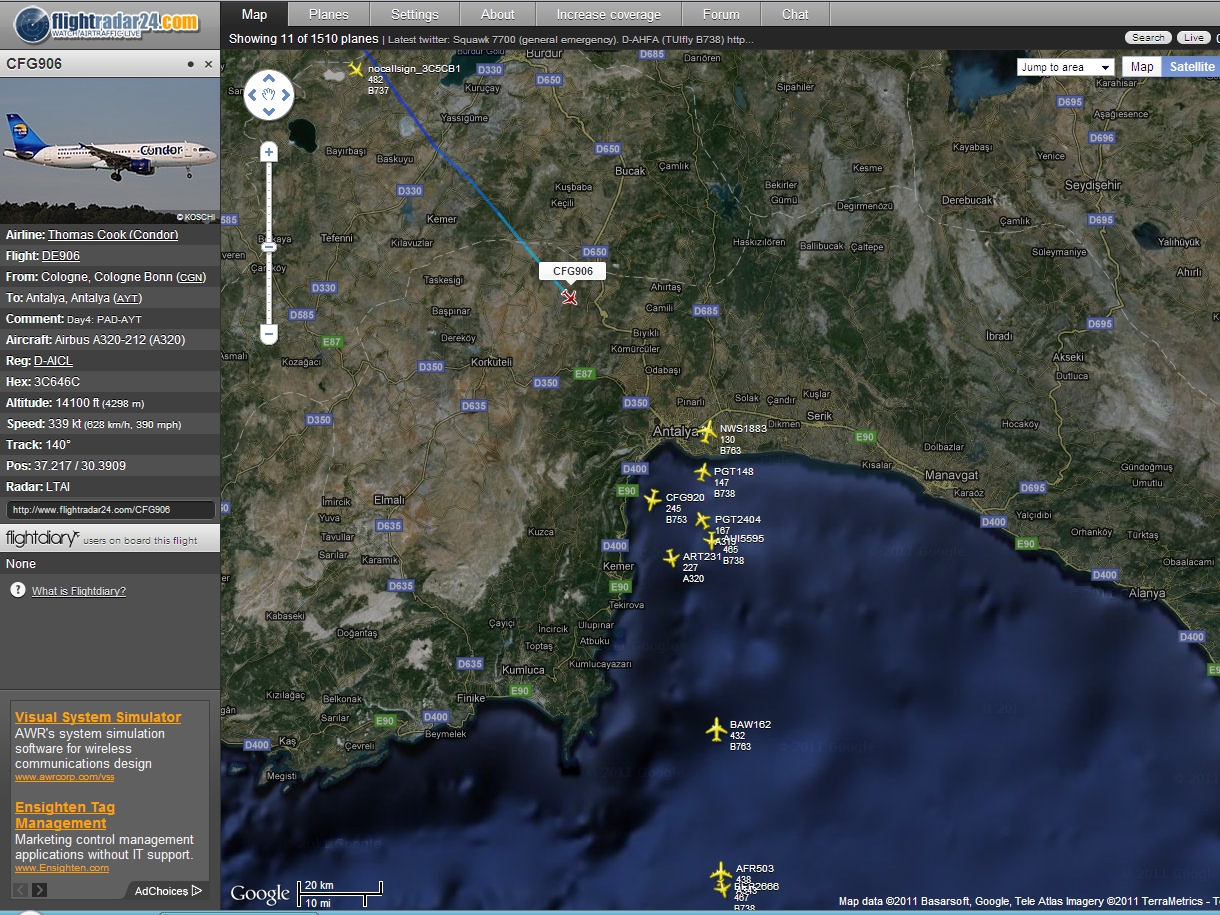
Task: Select the ART231 plane icon
Action: pos(671,557)
